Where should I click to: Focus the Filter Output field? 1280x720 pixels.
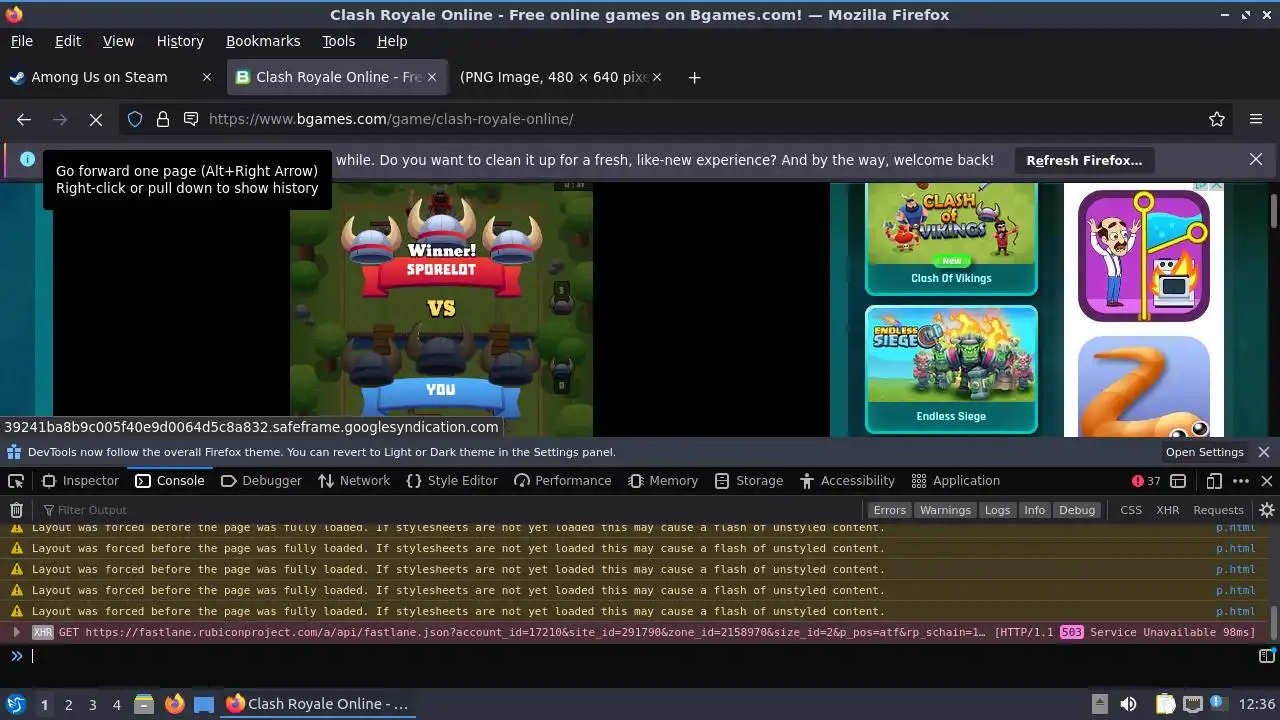point(450,510)
